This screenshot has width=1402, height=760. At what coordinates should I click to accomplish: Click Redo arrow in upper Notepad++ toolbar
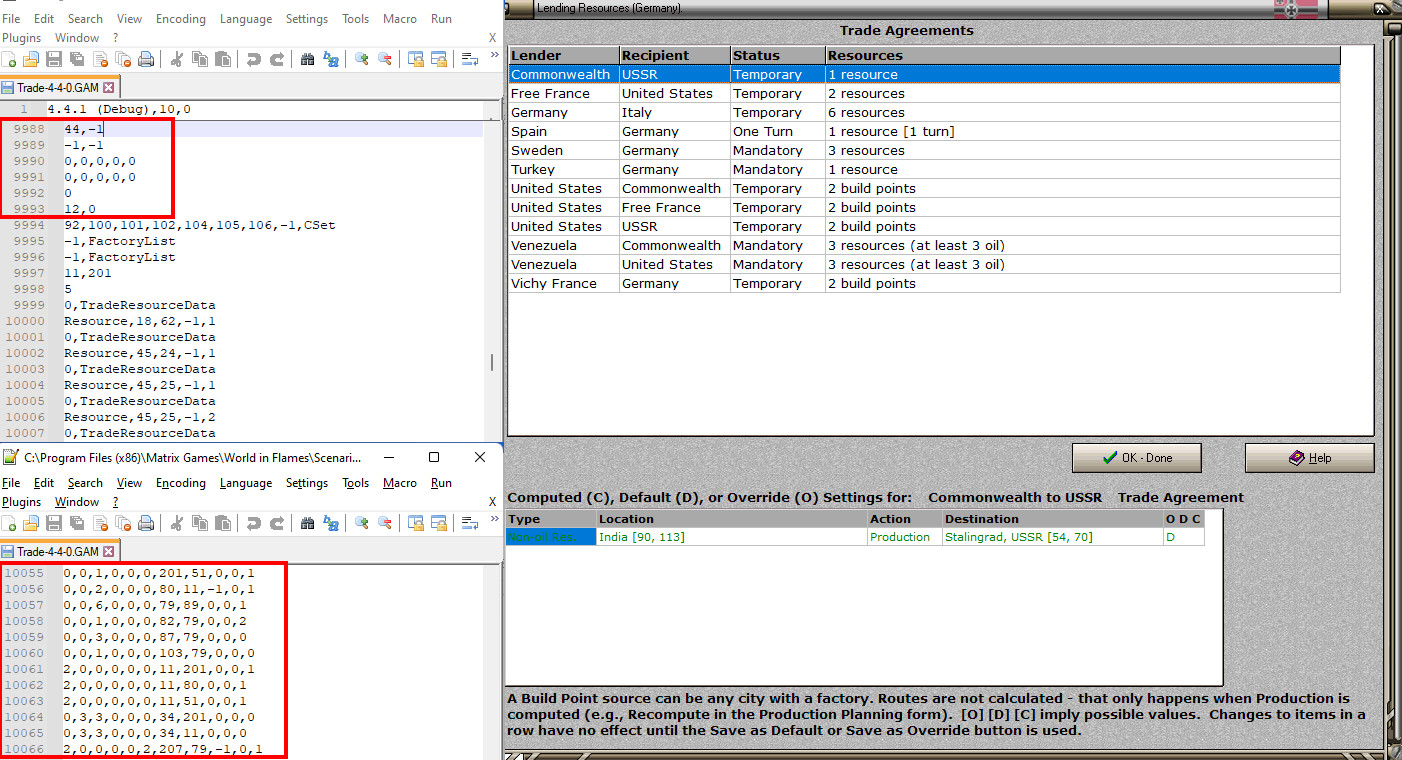tap(277, 59)
